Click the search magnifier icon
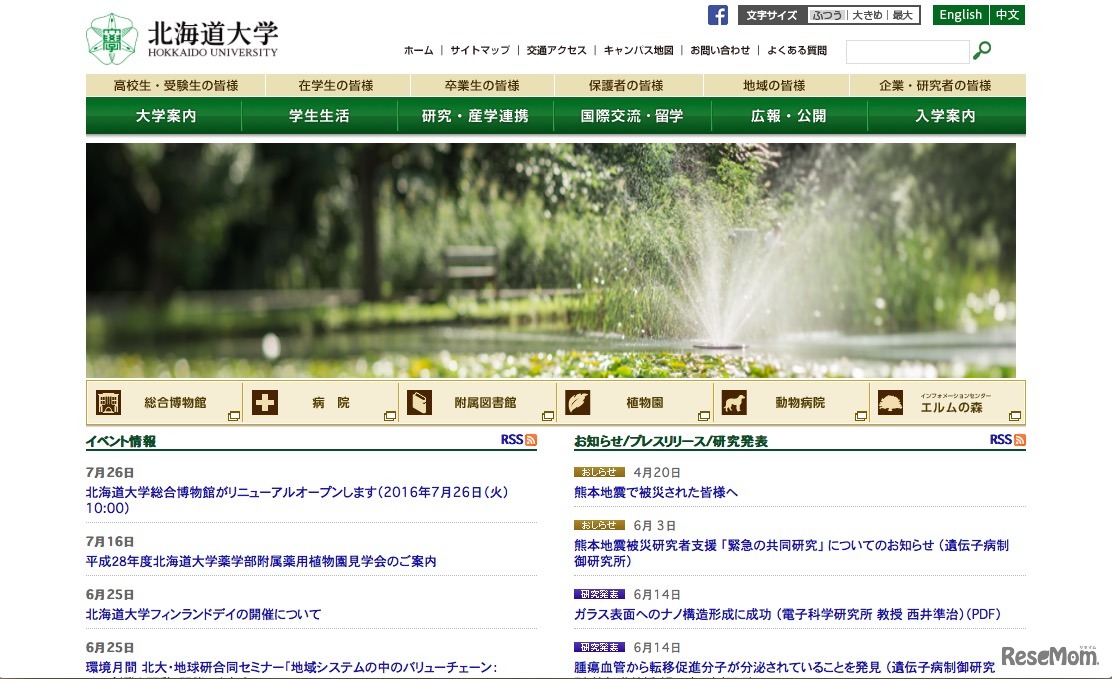The width and height of the screenshot is (1112, 679). pos(981,50)
